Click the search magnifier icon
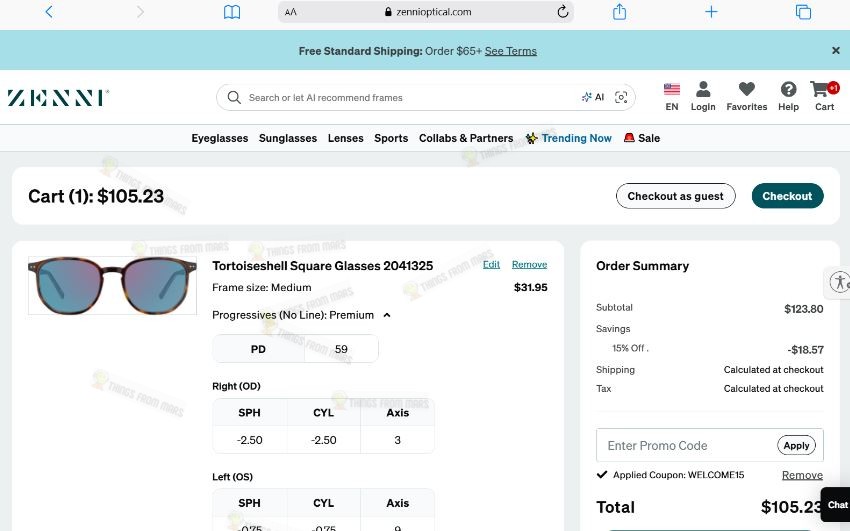Image resolution: width=850 pixels, height=531 pixels. click(x=234, y=98)
